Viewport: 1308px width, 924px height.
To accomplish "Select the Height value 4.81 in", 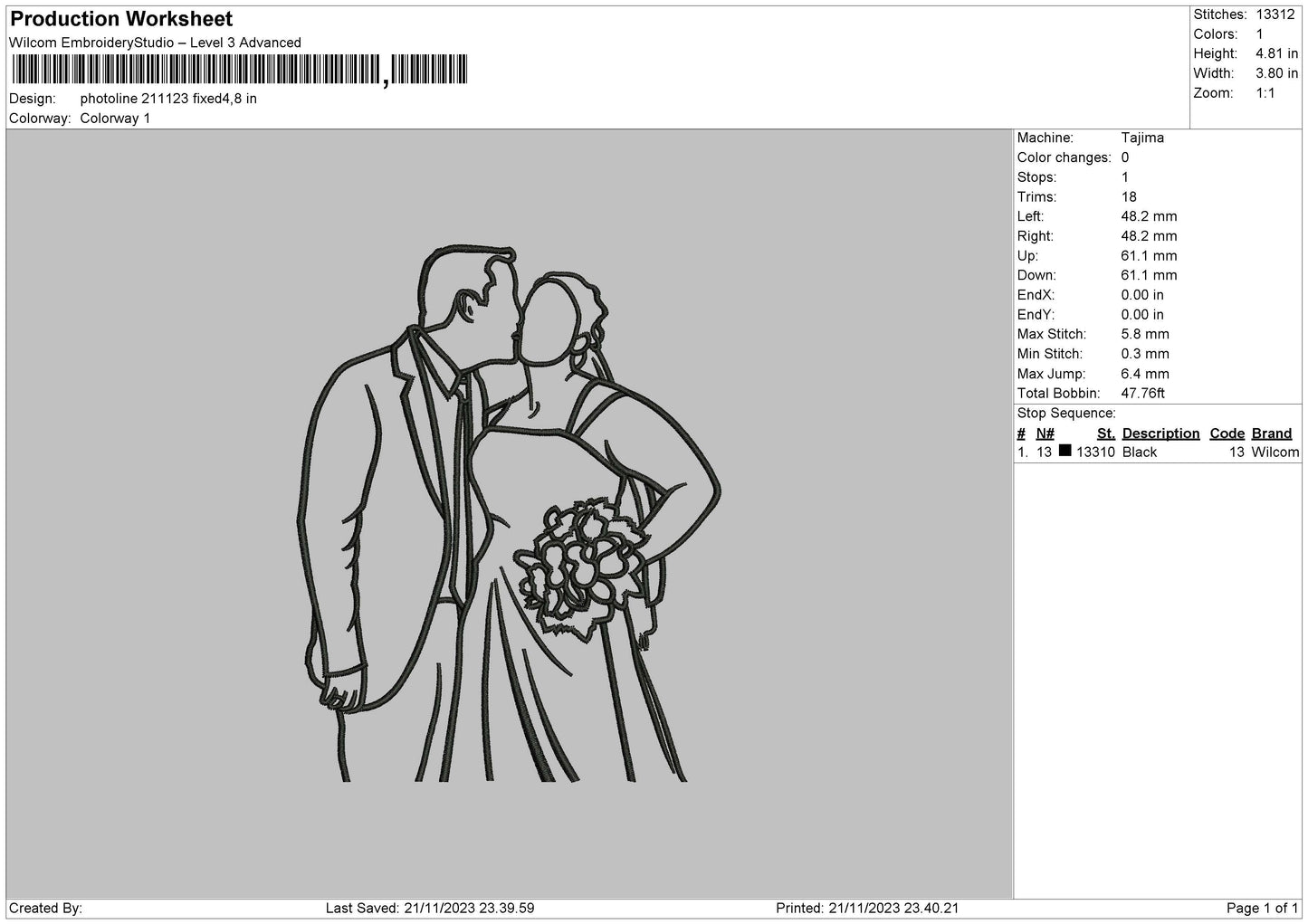I will [x=1276, y=54].
